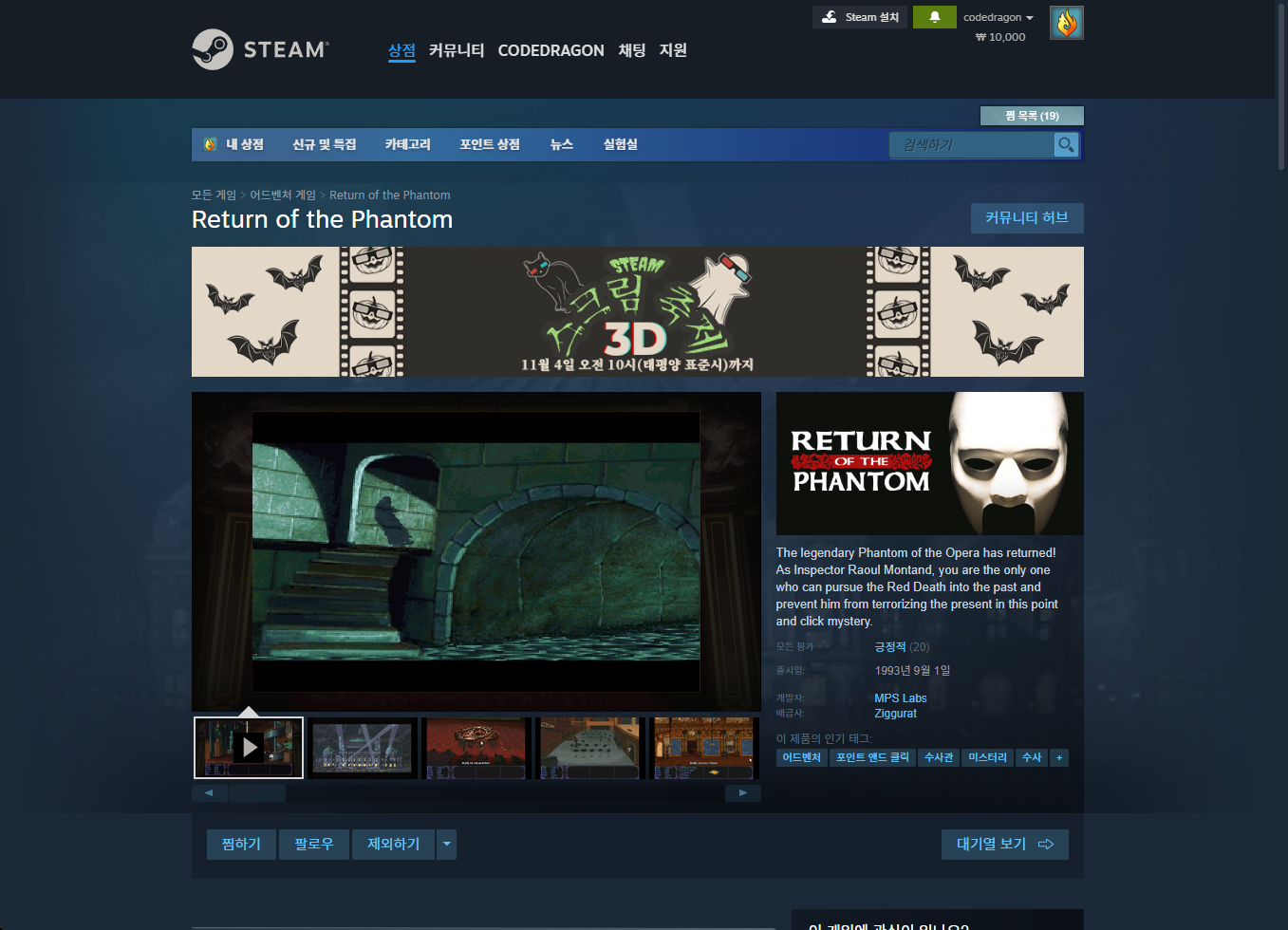
Task: Click the 미스터리 tag
Action: [987, 757]
